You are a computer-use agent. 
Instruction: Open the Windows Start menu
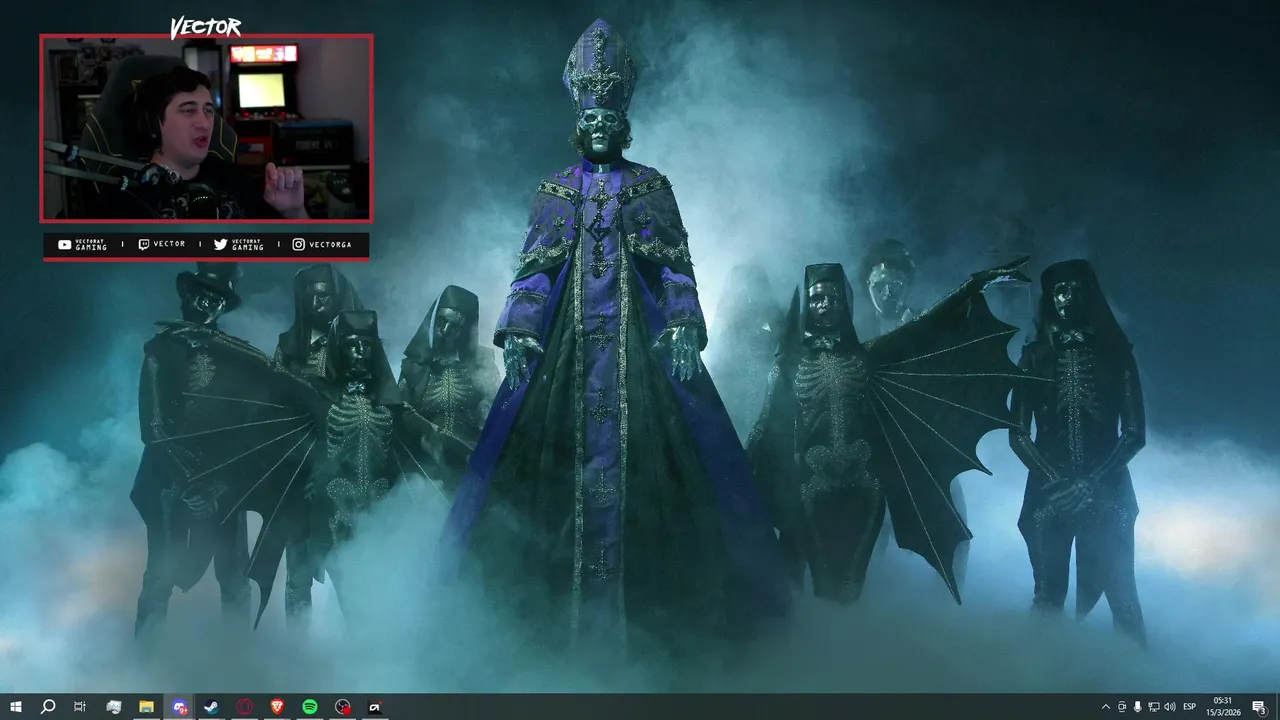[x=16, y=707]
